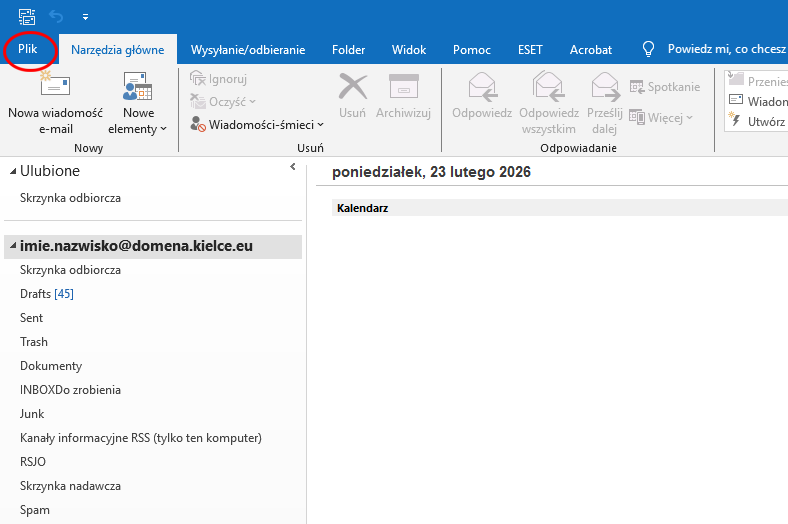Open the RSJO folder
788x524 pixels.
pos(33,462)
